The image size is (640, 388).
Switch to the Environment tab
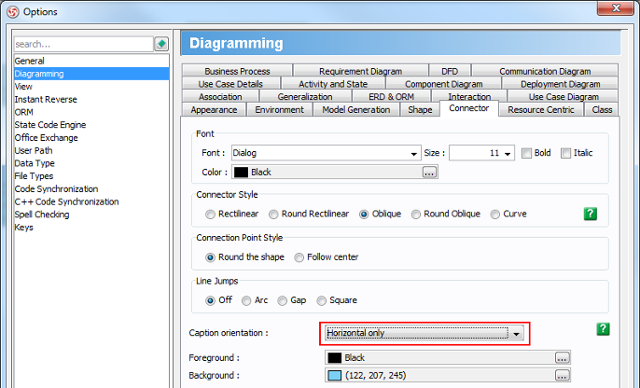pyautogui.click(x=279, y=110)
